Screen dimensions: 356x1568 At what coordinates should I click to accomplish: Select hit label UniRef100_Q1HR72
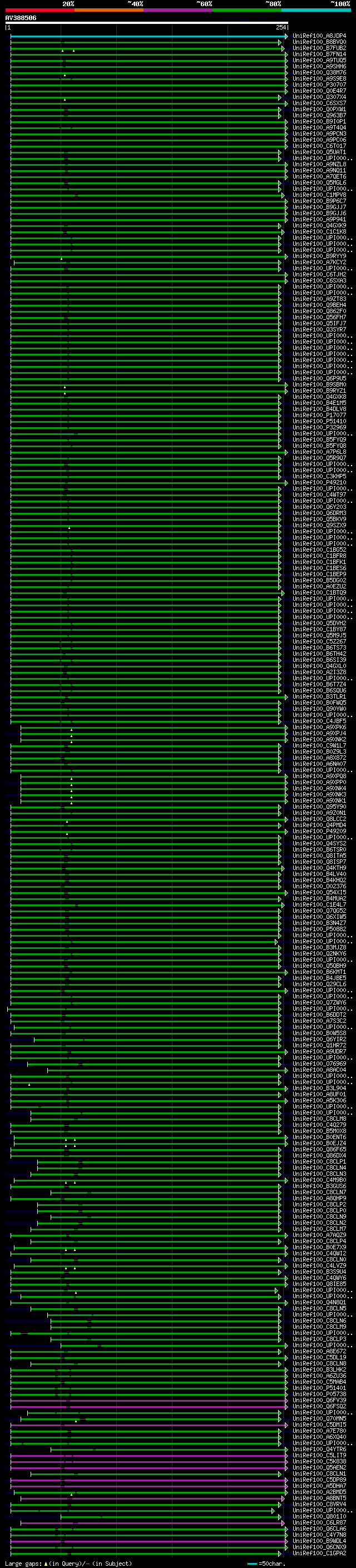tap(319, 1046)
